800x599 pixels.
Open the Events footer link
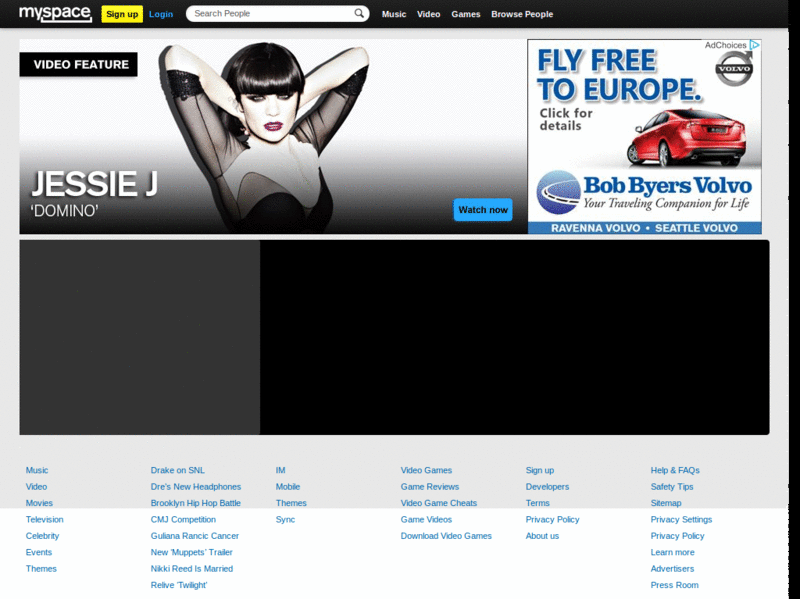39,552
